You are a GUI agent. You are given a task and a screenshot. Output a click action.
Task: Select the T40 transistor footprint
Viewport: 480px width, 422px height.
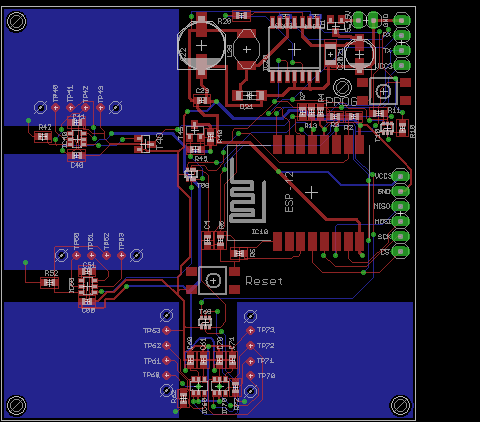[x=146, y=144]
